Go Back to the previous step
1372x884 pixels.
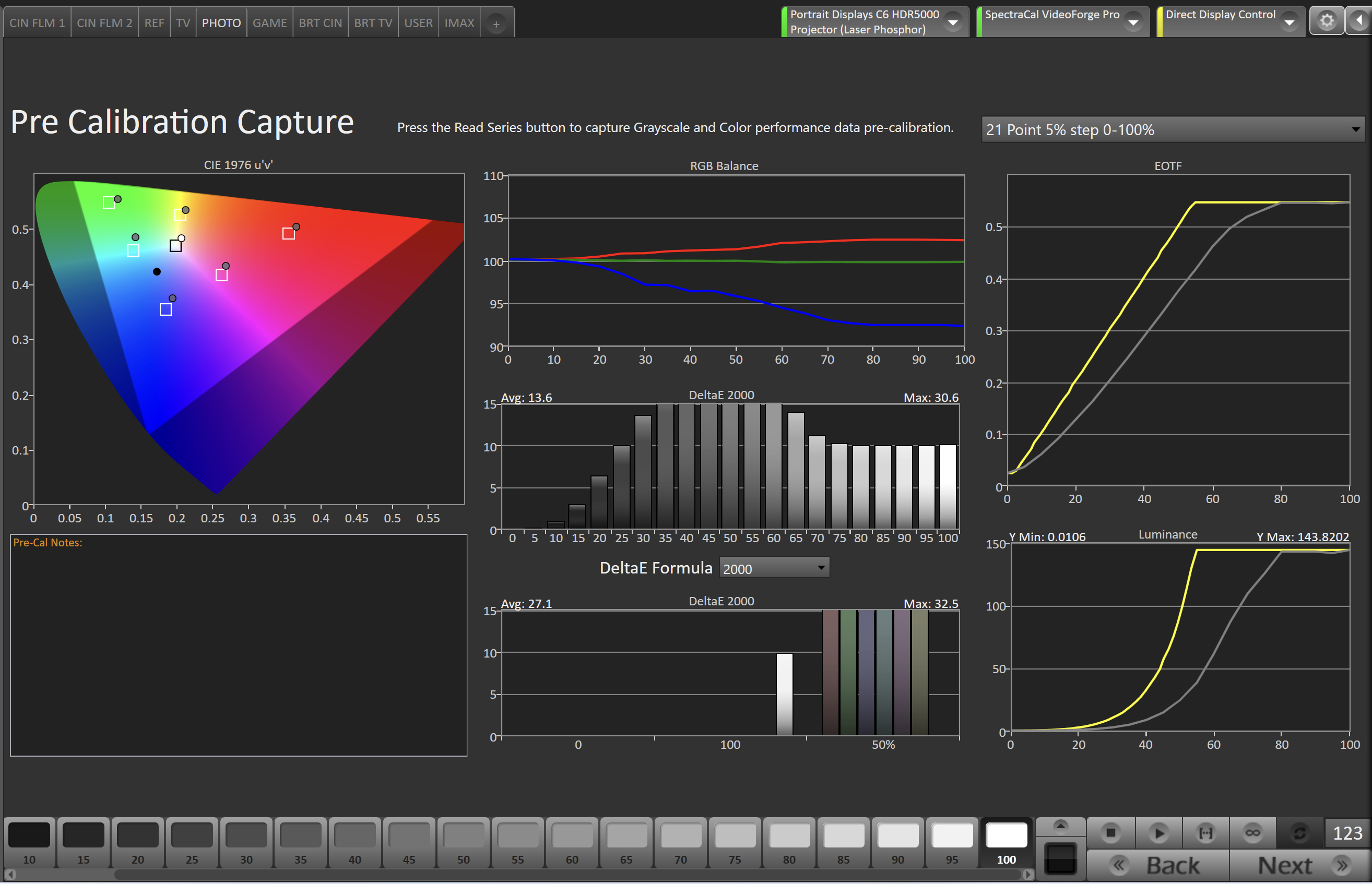point(1158,866)
